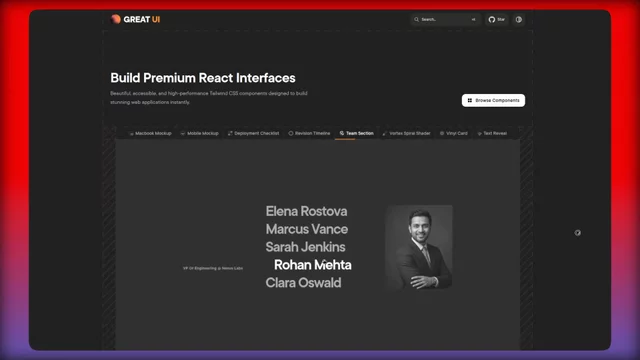The width and height of the screenshot is (640, 360).
Task: Select team member Marcus Vance
Action: pyautogui.click(x=307, y=229)
